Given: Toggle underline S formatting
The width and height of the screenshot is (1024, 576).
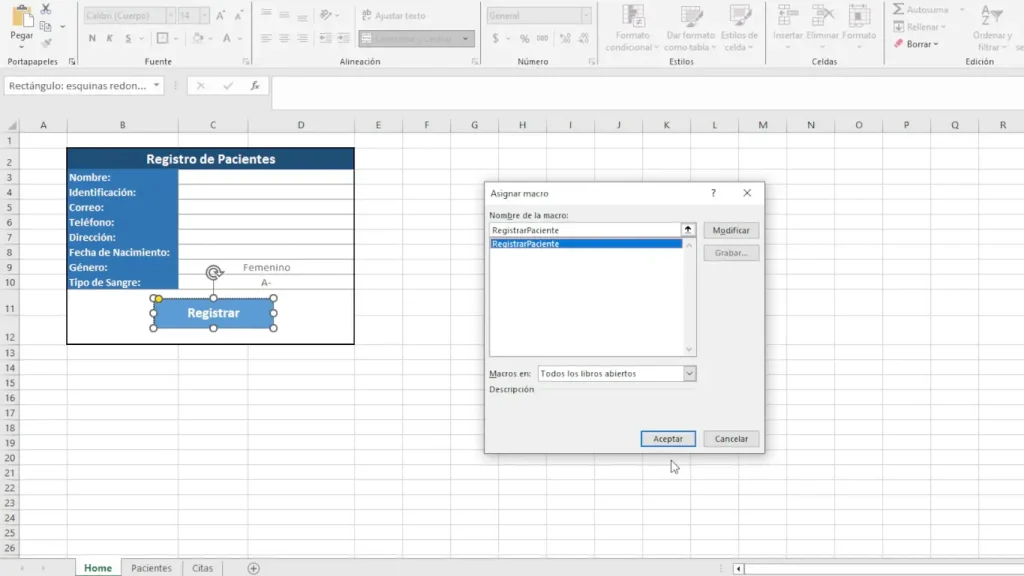Looking at the screenshot, I should [x=128, y=39].
